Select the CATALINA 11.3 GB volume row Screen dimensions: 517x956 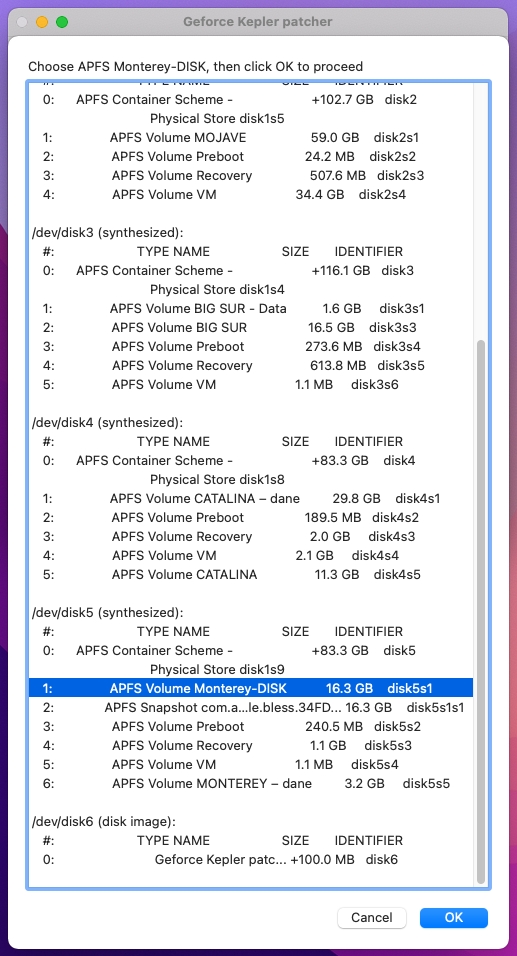251,574
